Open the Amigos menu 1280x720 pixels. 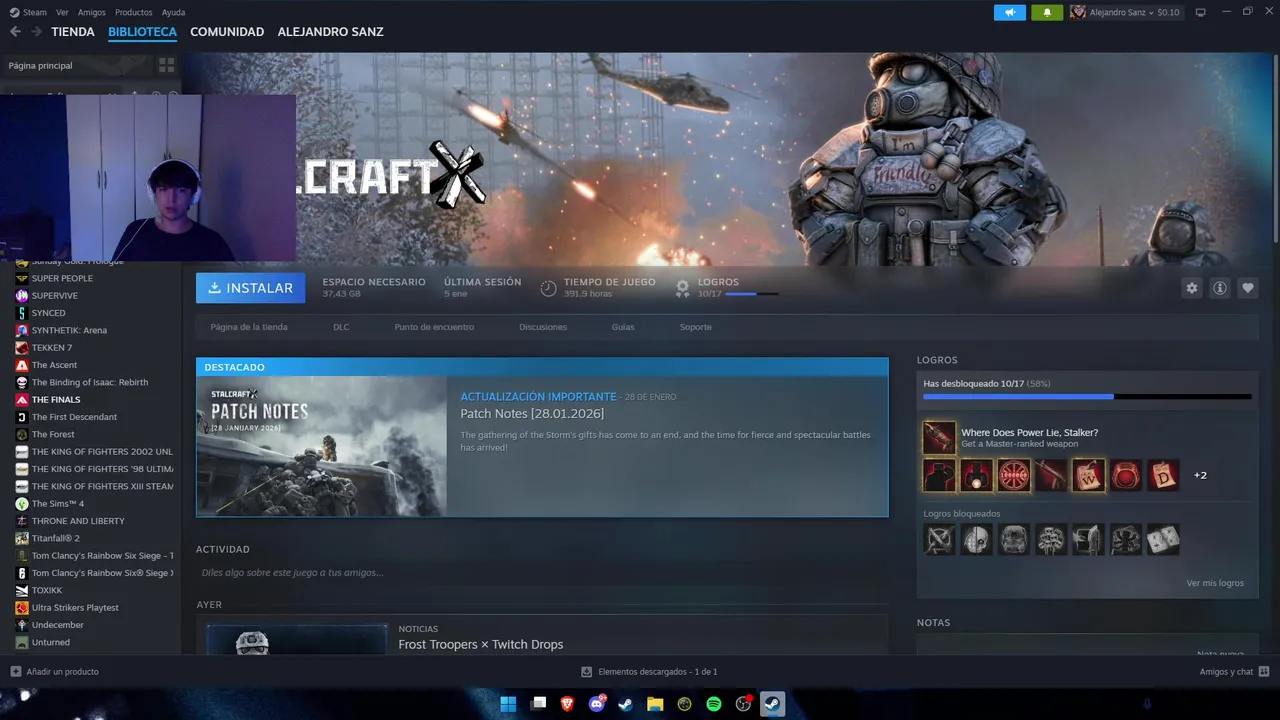click(92, 12)
